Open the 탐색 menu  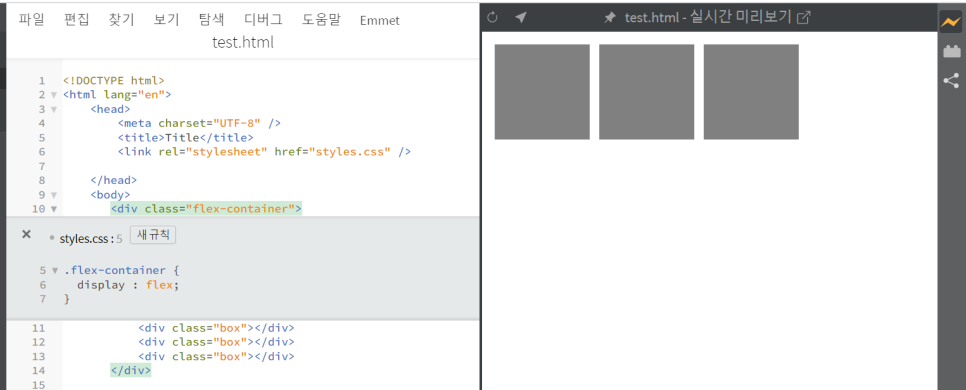point(212,20)
